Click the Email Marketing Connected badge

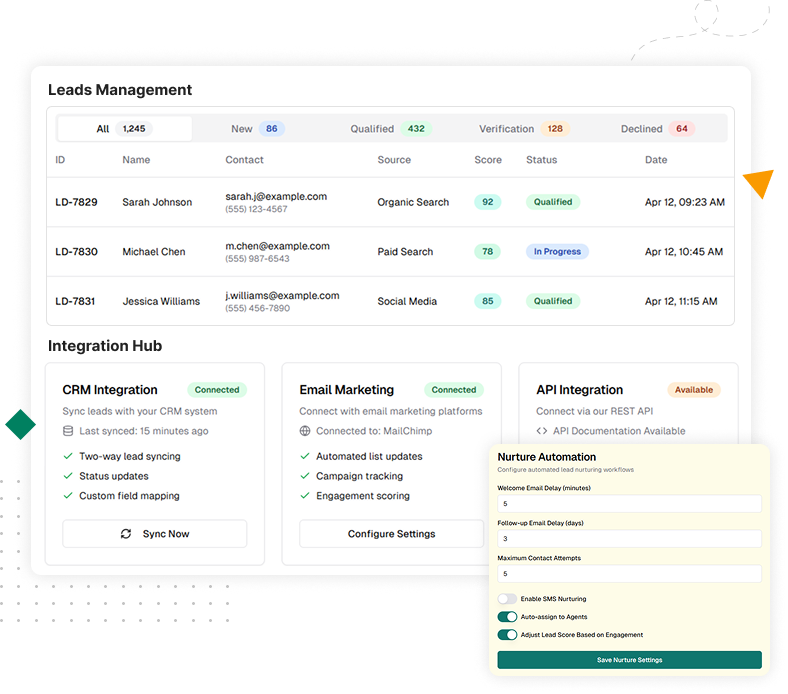[454, 390]
